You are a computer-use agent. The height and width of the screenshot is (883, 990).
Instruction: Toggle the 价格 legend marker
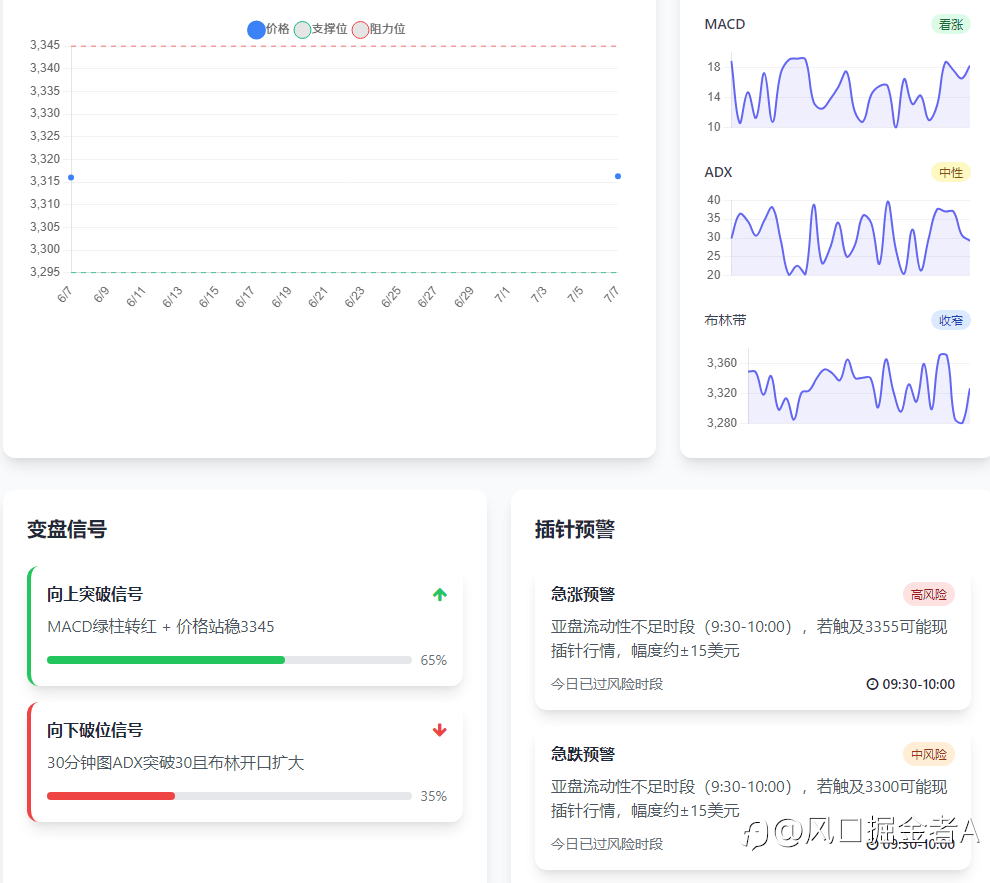[256, 30]
